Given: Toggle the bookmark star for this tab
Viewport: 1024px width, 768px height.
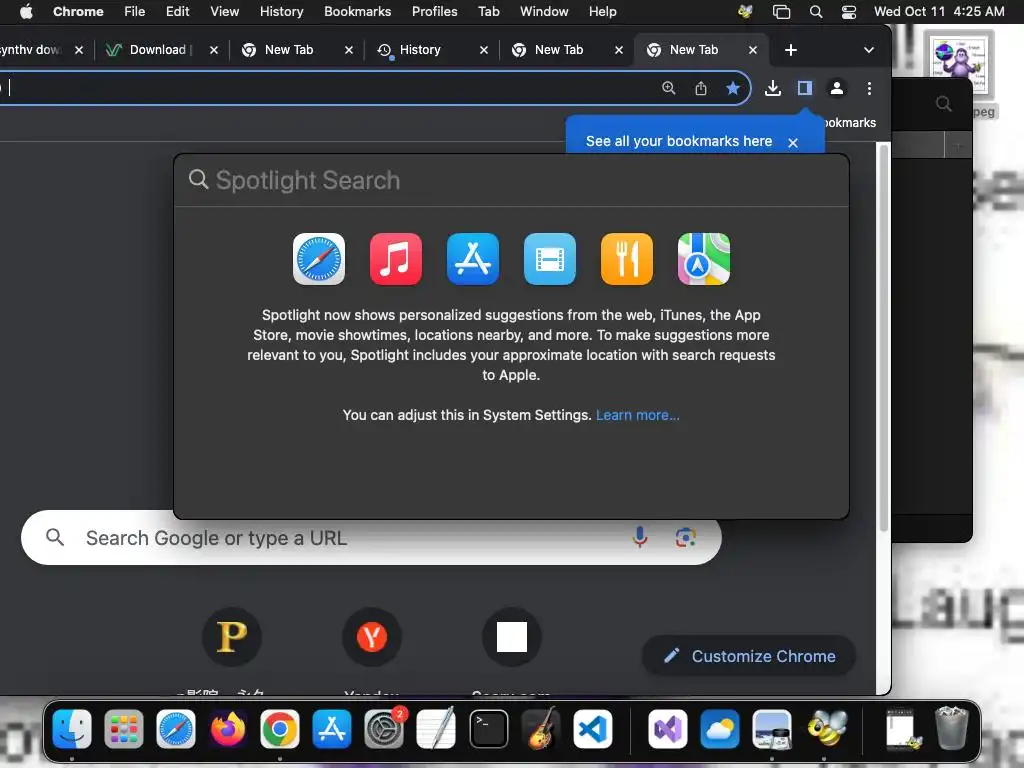Looking at the screenshot, I should [x=733, y=88].
